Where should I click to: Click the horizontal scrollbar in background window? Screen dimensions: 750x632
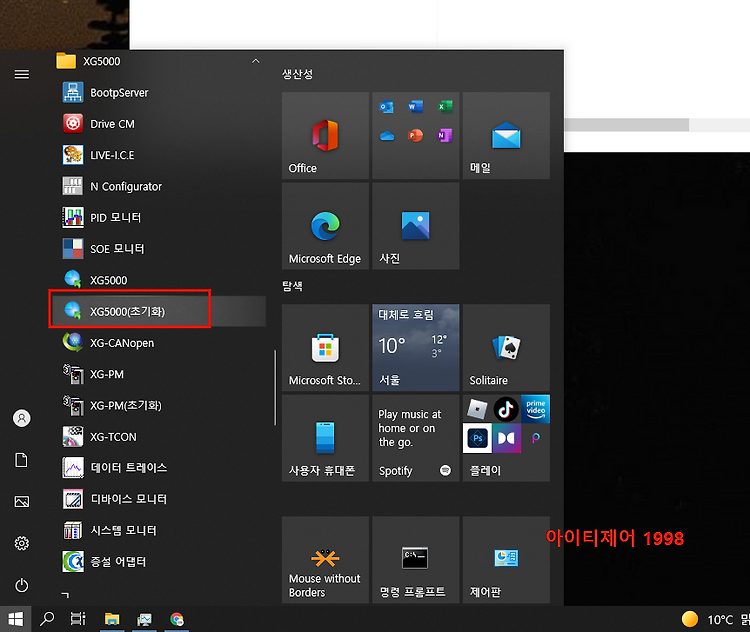627,125
